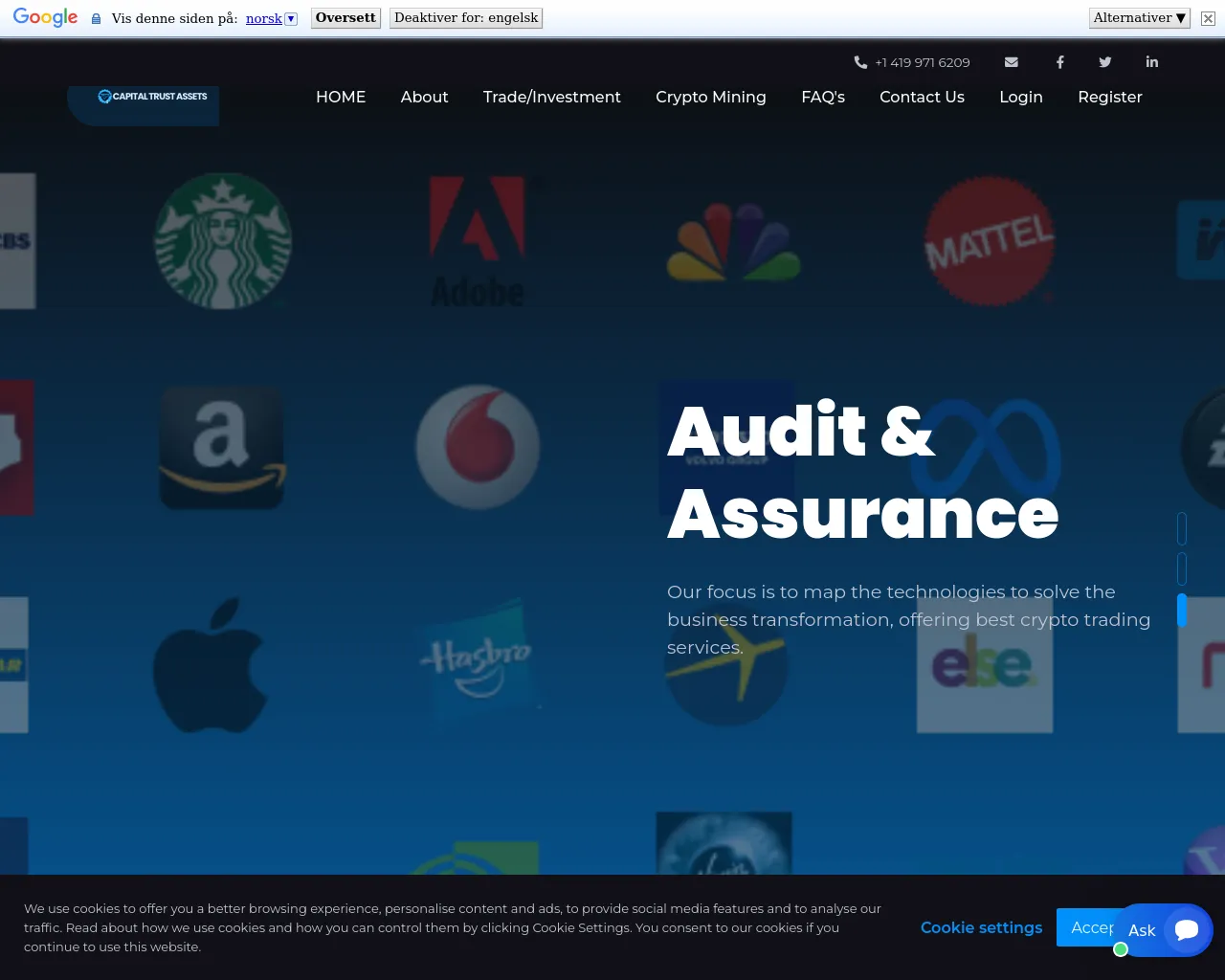Open Trade/Investment menu item
The height and width of the screenshot is (980, 1225).
(551, 97)
